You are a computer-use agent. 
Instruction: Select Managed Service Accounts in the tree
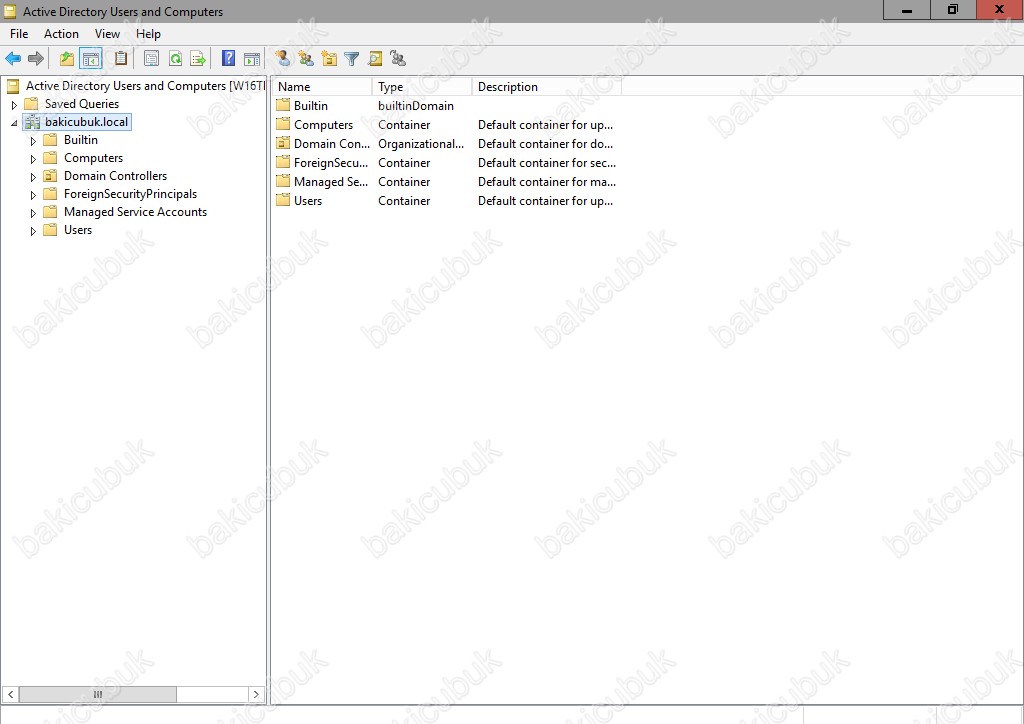pyautogui.click(x=135, y=212)
